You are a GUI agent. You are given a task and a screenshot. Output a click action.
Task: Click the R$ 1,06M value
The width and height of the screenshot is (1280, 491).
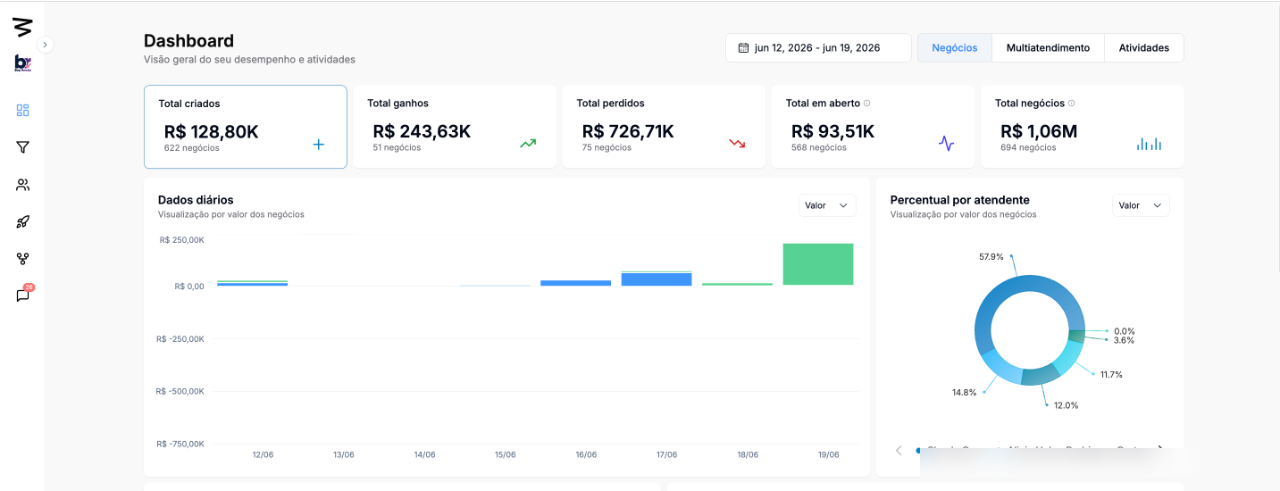(x=1039, y=131)
